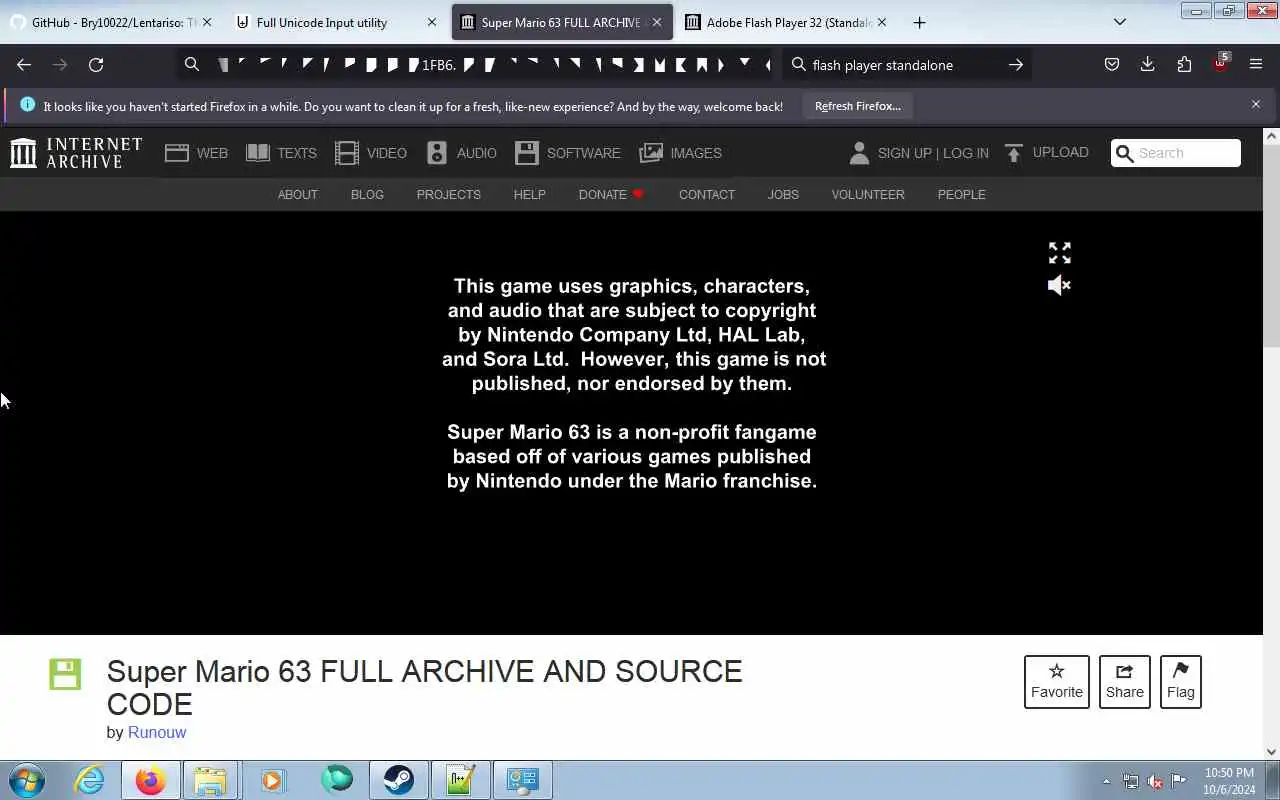Open the Runouw uploader link
The image size is (1280, 800).
[x=157, y=732]
